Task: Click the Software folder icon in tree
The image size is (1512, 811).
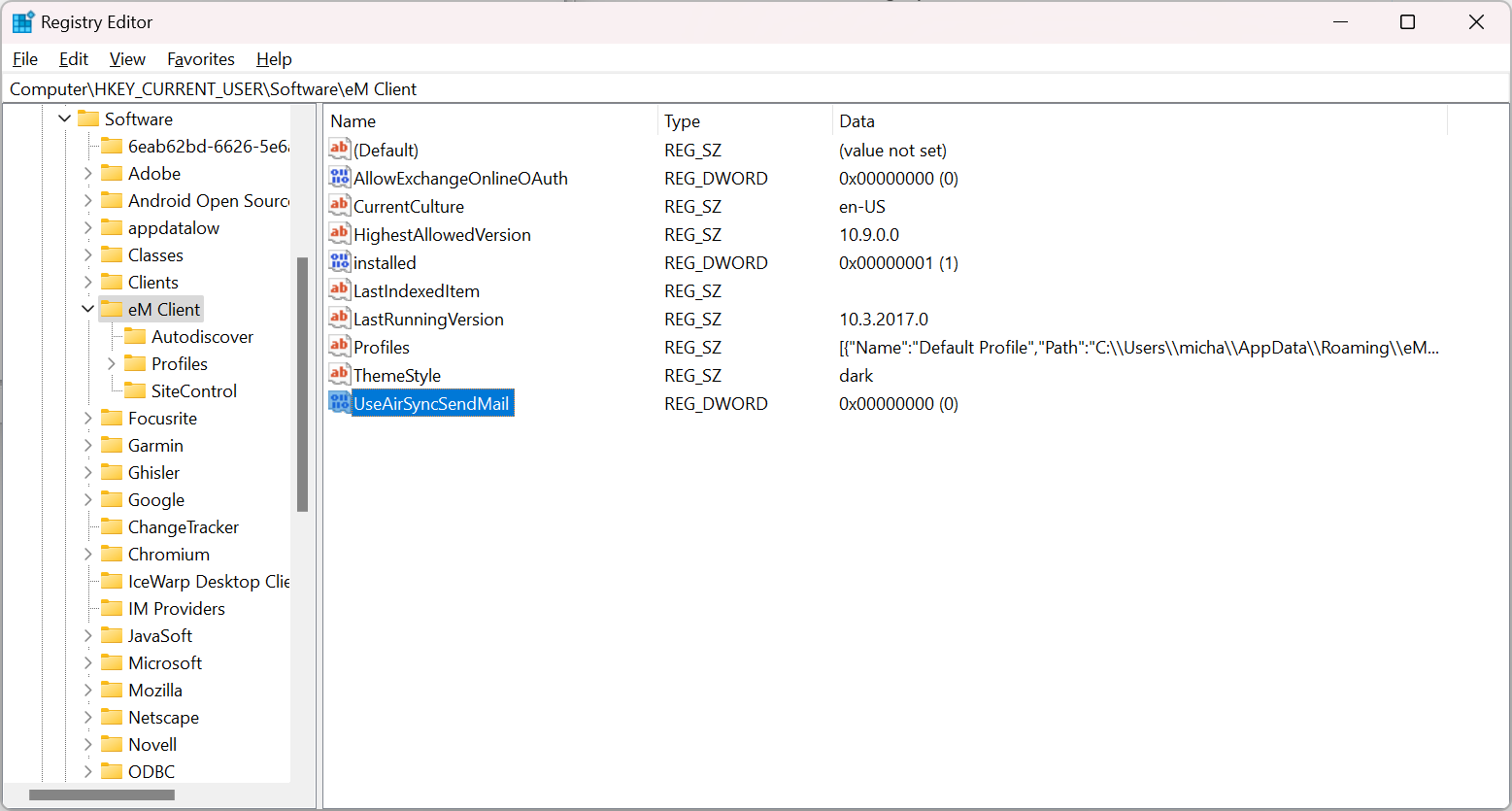Action: click(88, 118)
